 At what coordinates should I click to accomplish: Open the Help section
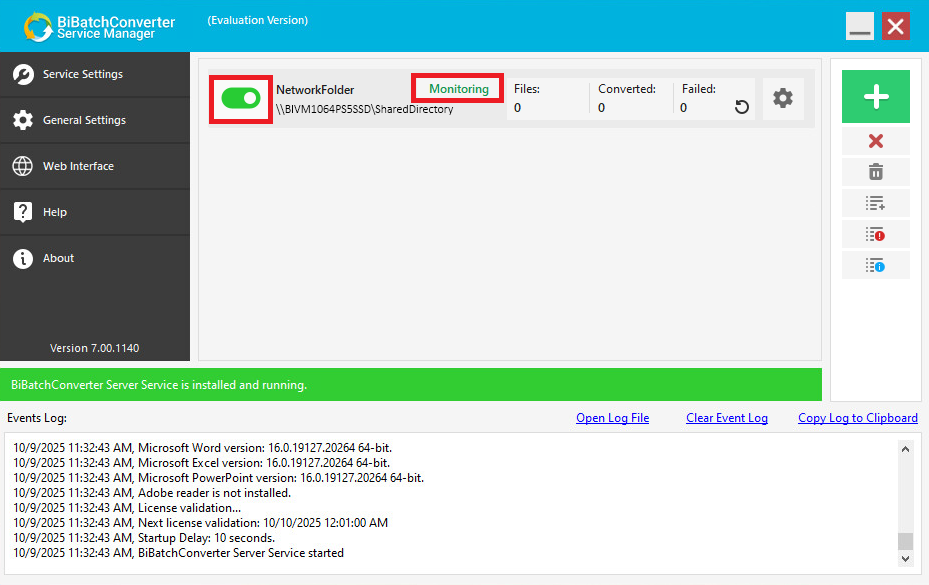coord(55,212)
